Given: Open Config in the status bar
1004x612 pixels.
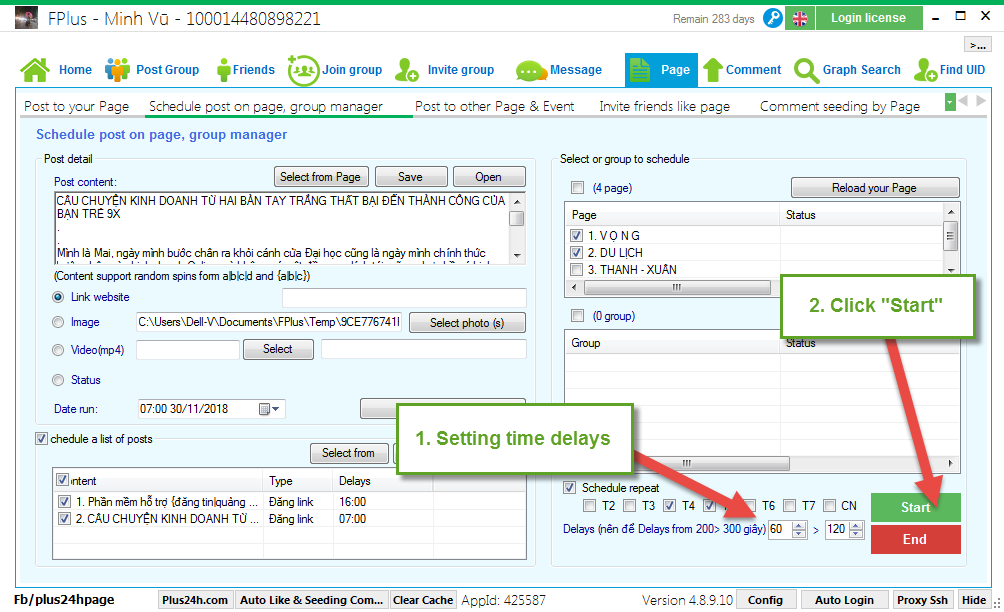Looking at the screenshot, I should pos(765,600).
